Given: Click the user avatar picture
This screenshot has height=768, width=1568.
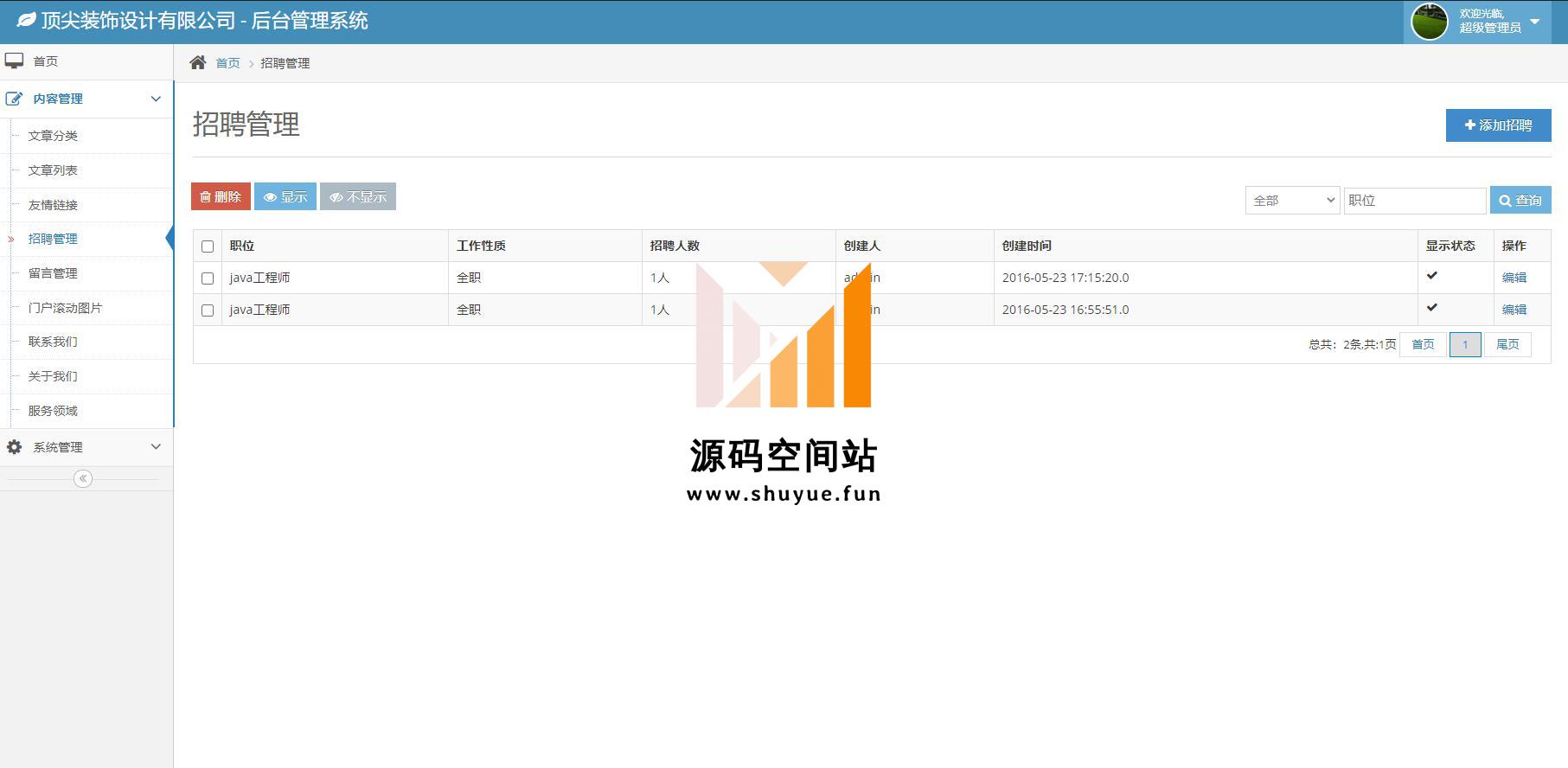Looking at the screenshot, I should tap(1429, 22).
